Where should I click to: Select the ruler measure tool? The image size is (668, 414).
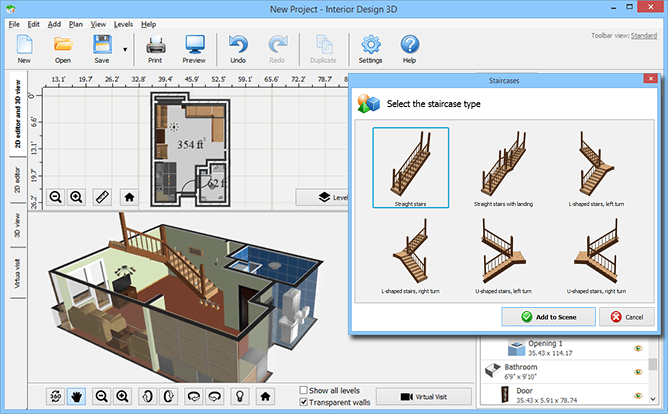[102, 197]
